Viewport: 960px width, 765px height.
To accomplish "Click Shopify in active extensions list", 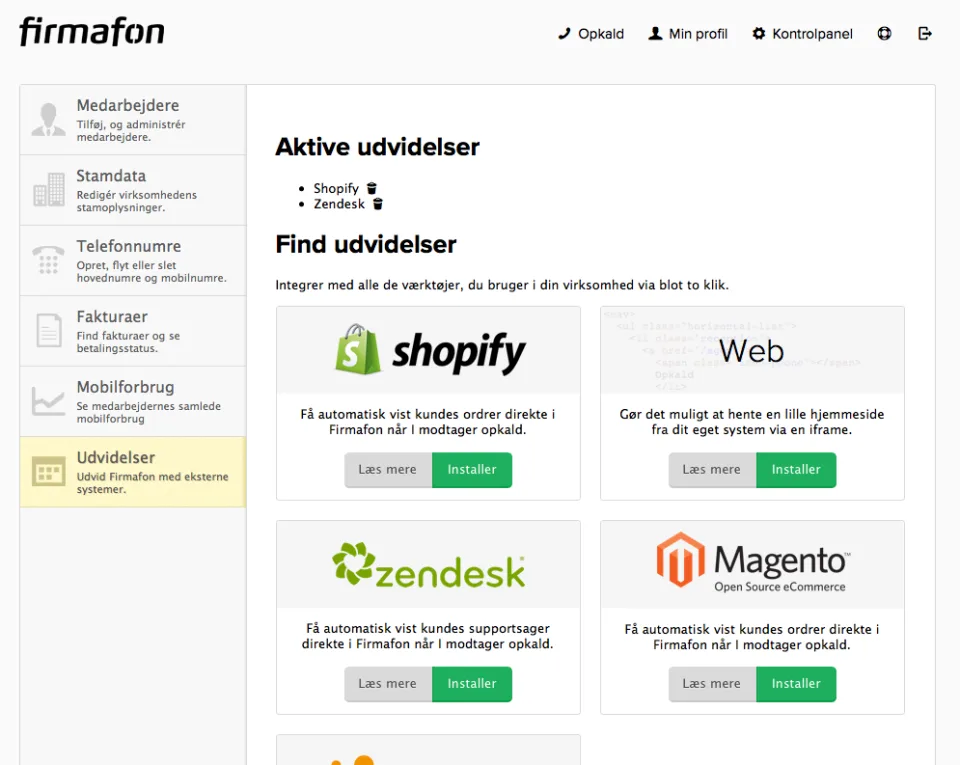I will click(336, 188).
